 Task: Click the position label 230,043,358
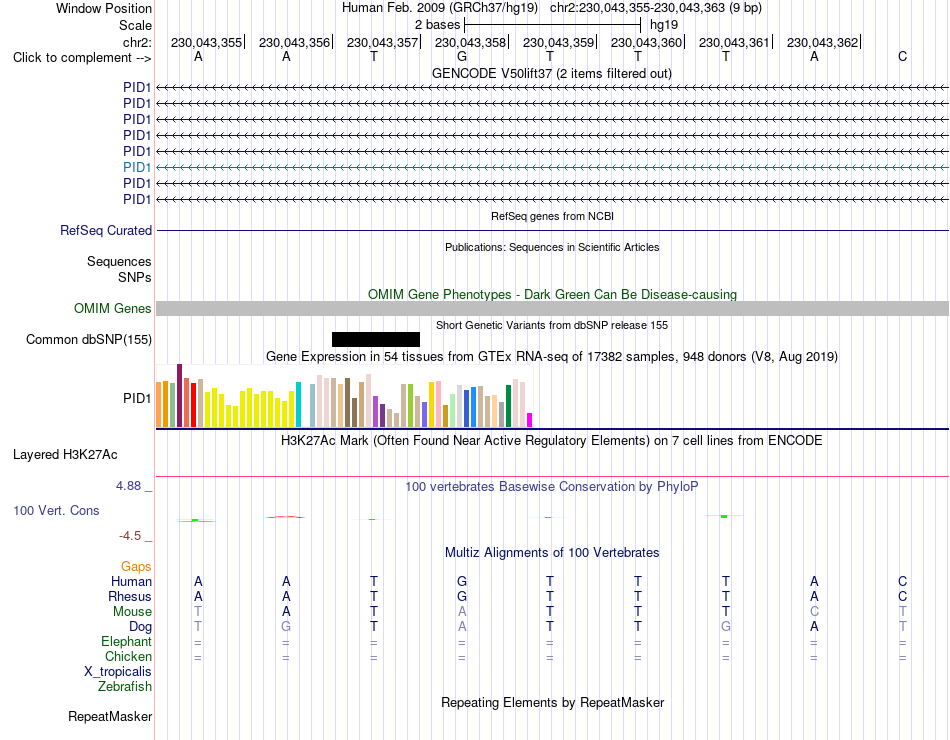tap(470, 42)
